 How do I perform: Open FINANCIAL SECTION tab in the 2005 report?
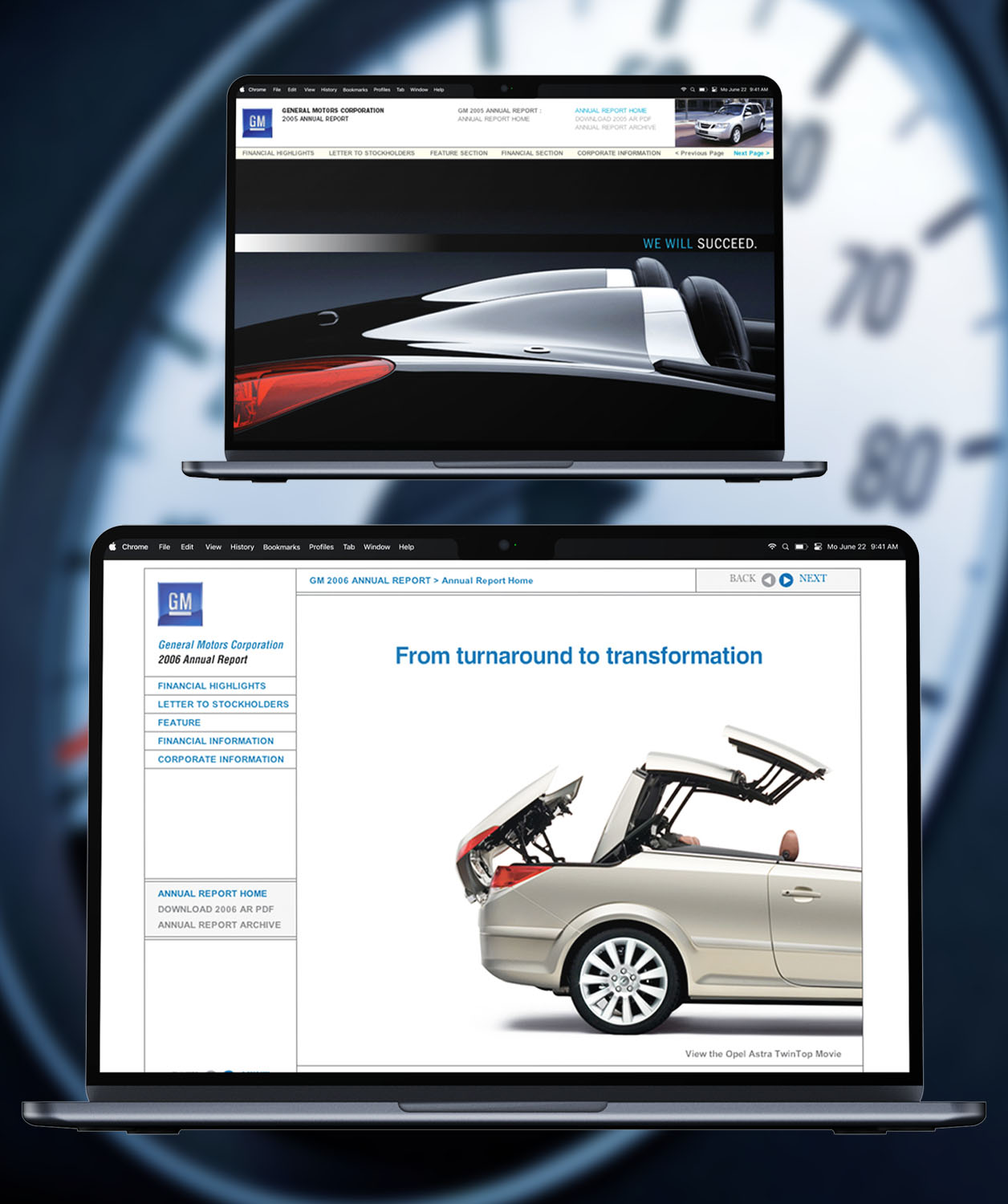(532, 153)
